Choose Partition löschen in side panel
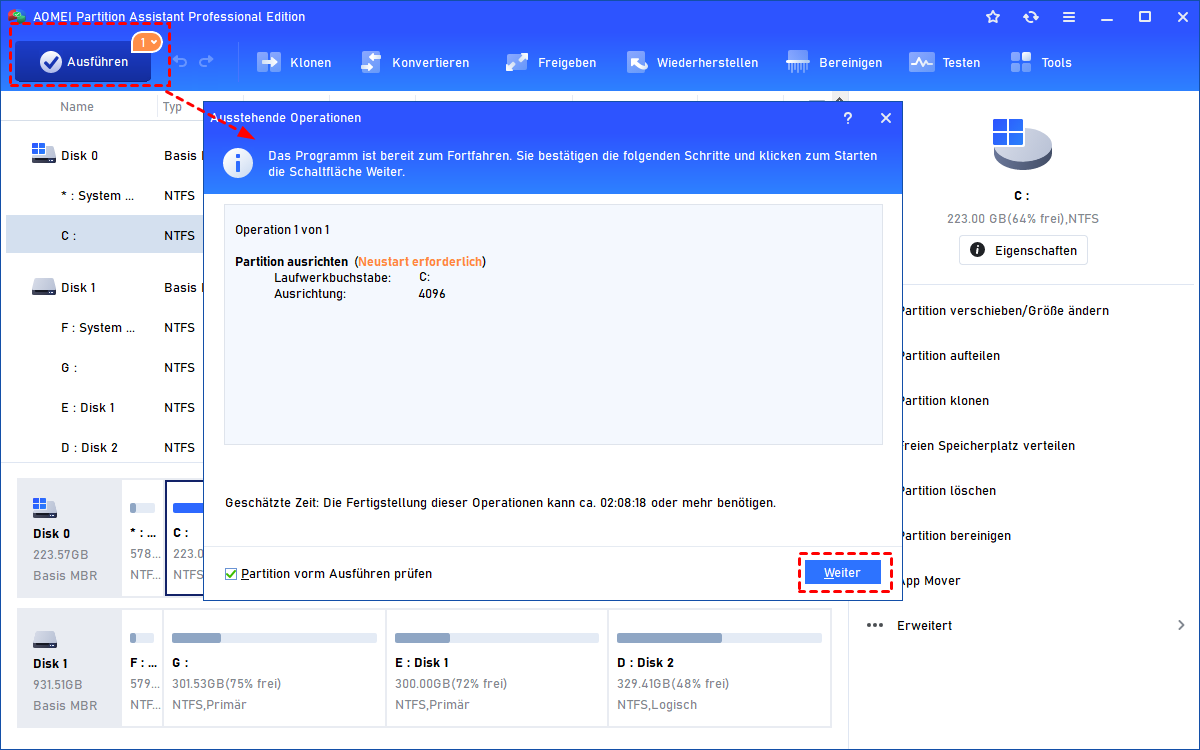Viewport: 1200px width, 750px height. pos(948,490)
